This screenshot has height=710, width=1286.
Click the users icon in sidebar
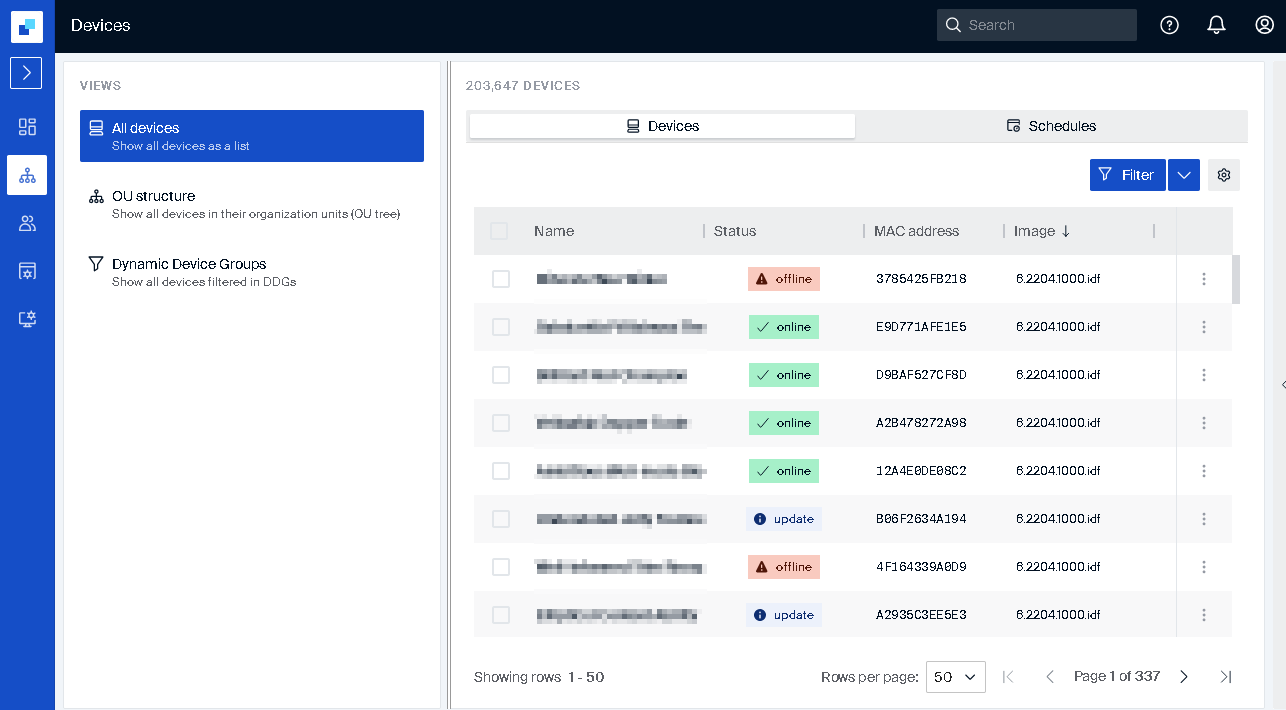[27, 223]
